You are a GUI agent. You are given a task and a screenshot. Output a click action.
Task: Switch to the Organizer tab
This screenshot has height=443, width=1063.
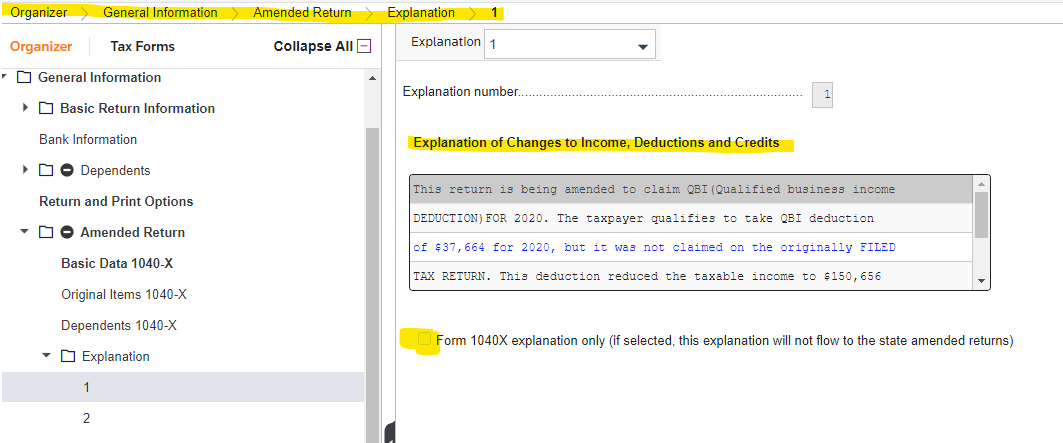point(41,46)
